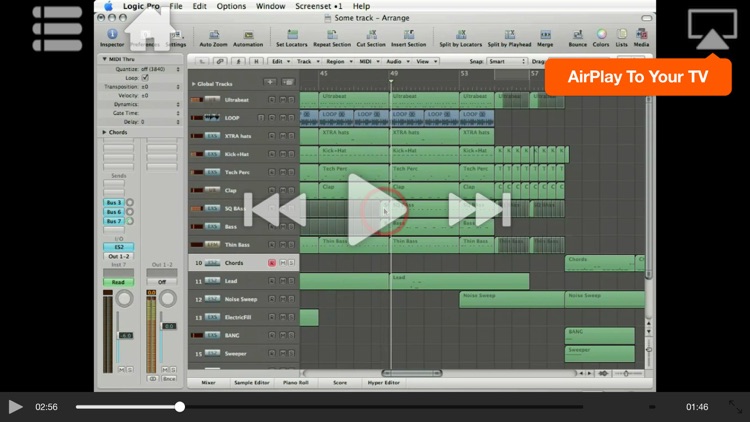Collapse the MIDI Thru disclosure triangle
The height and width of the screenshot is (422, 750).
pyautogui.click(x=104, y=59)
